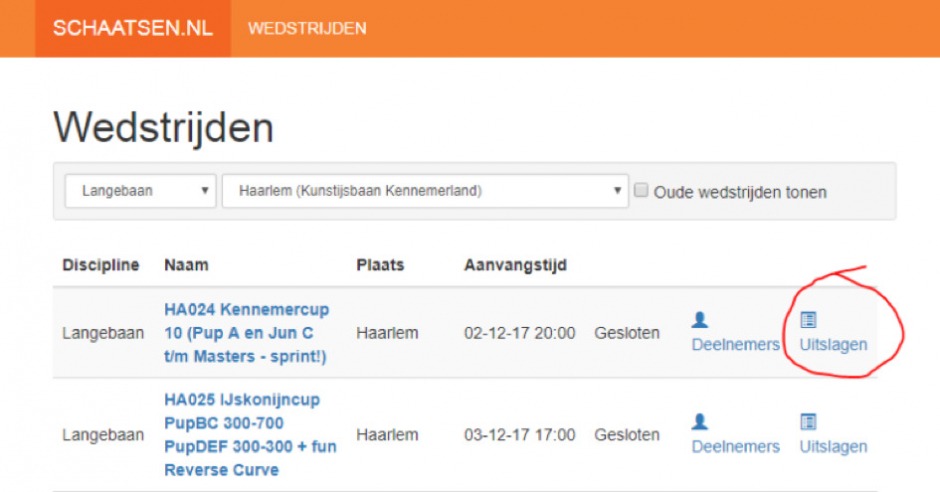Image resolution: width=940 pixels, height=492 pixels.
Task: Click the results list icon for HA025 IJskonijncup
Action: [808, 422]
